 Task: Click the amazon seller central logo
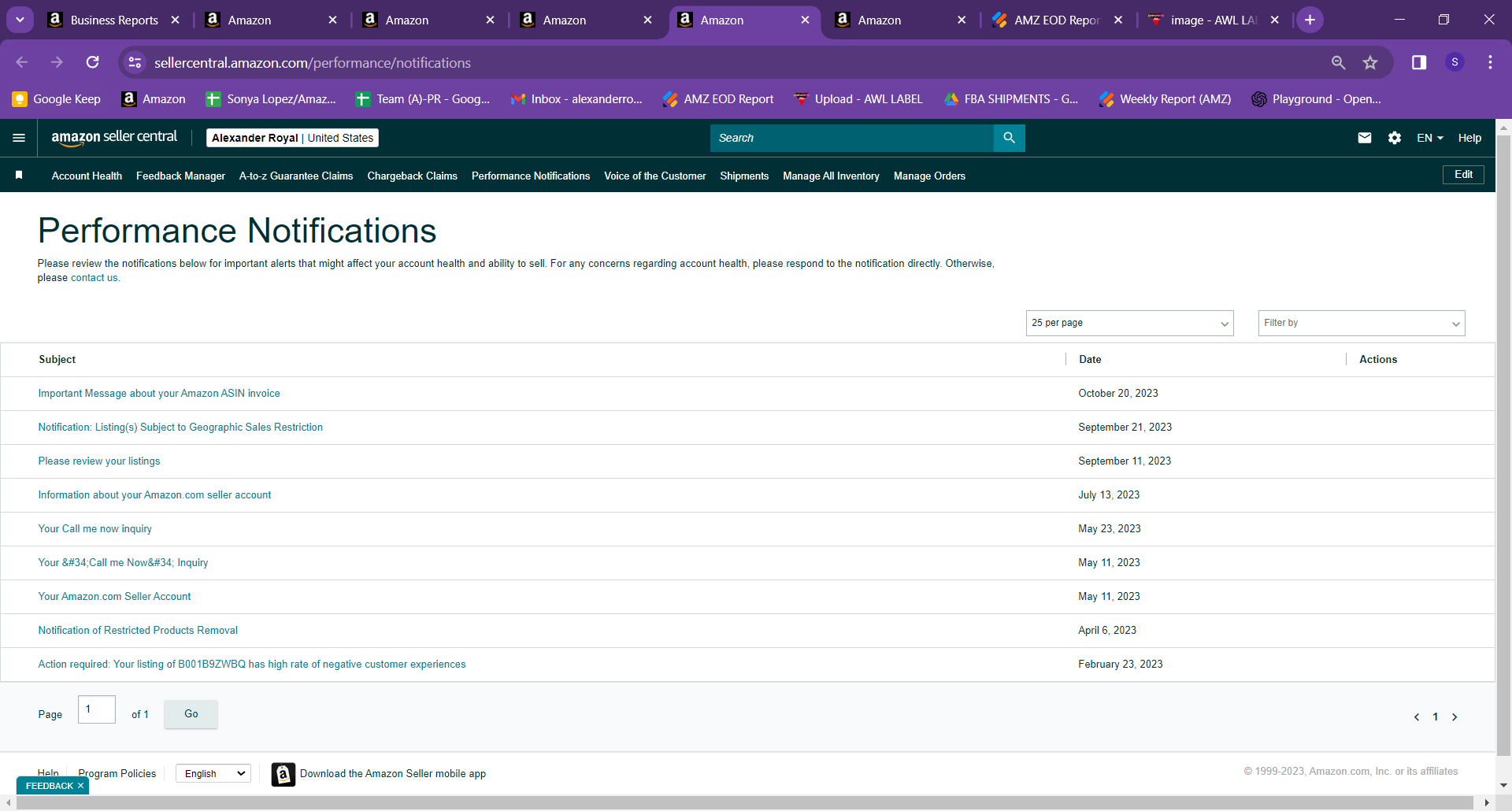click(x=114, y=138)
